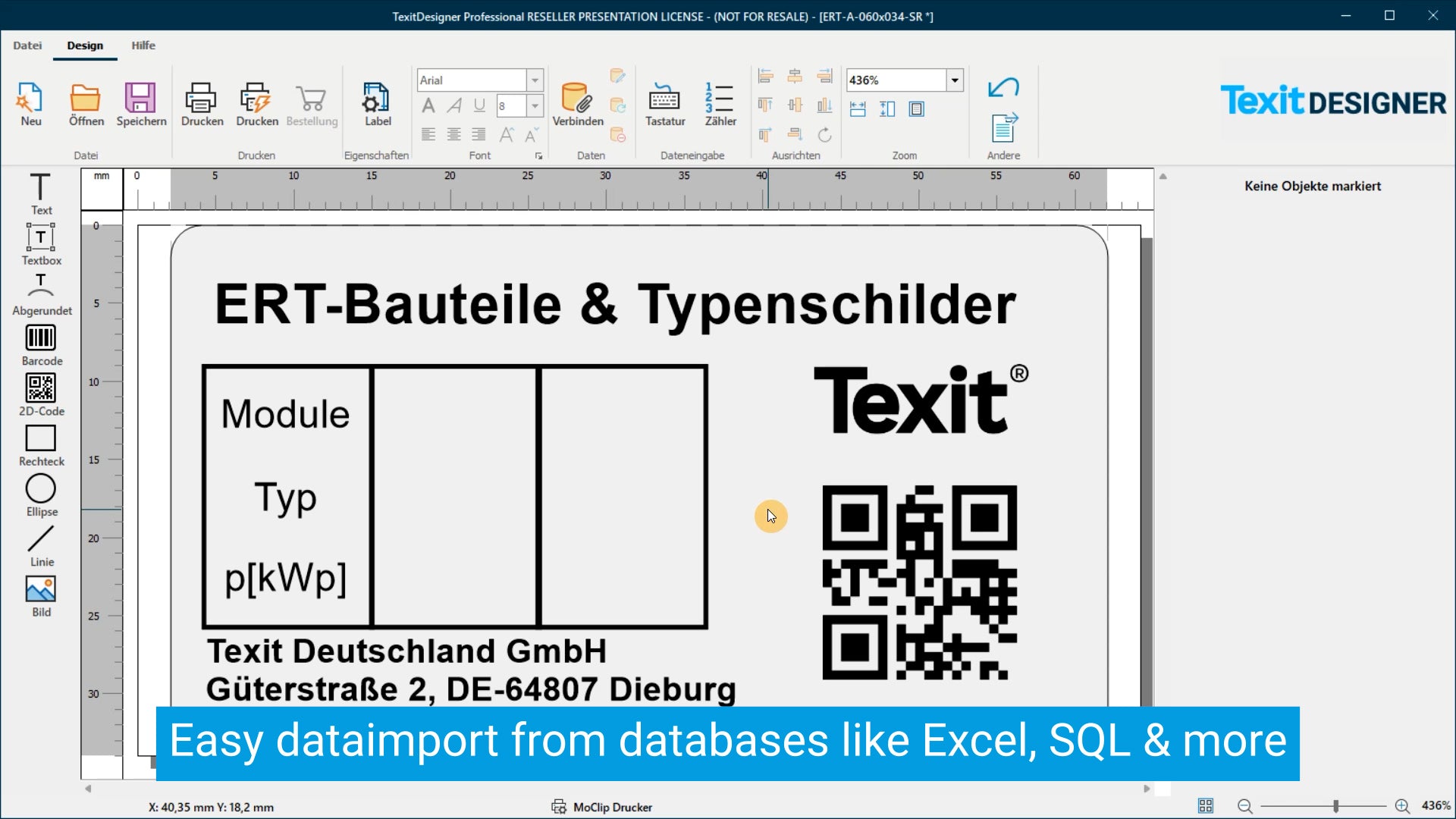Image resolution: width=1456 pixels, height=819 pixels.
Task: Set text alignment to left
Action: pyautogui.click(x=428, y=134)
